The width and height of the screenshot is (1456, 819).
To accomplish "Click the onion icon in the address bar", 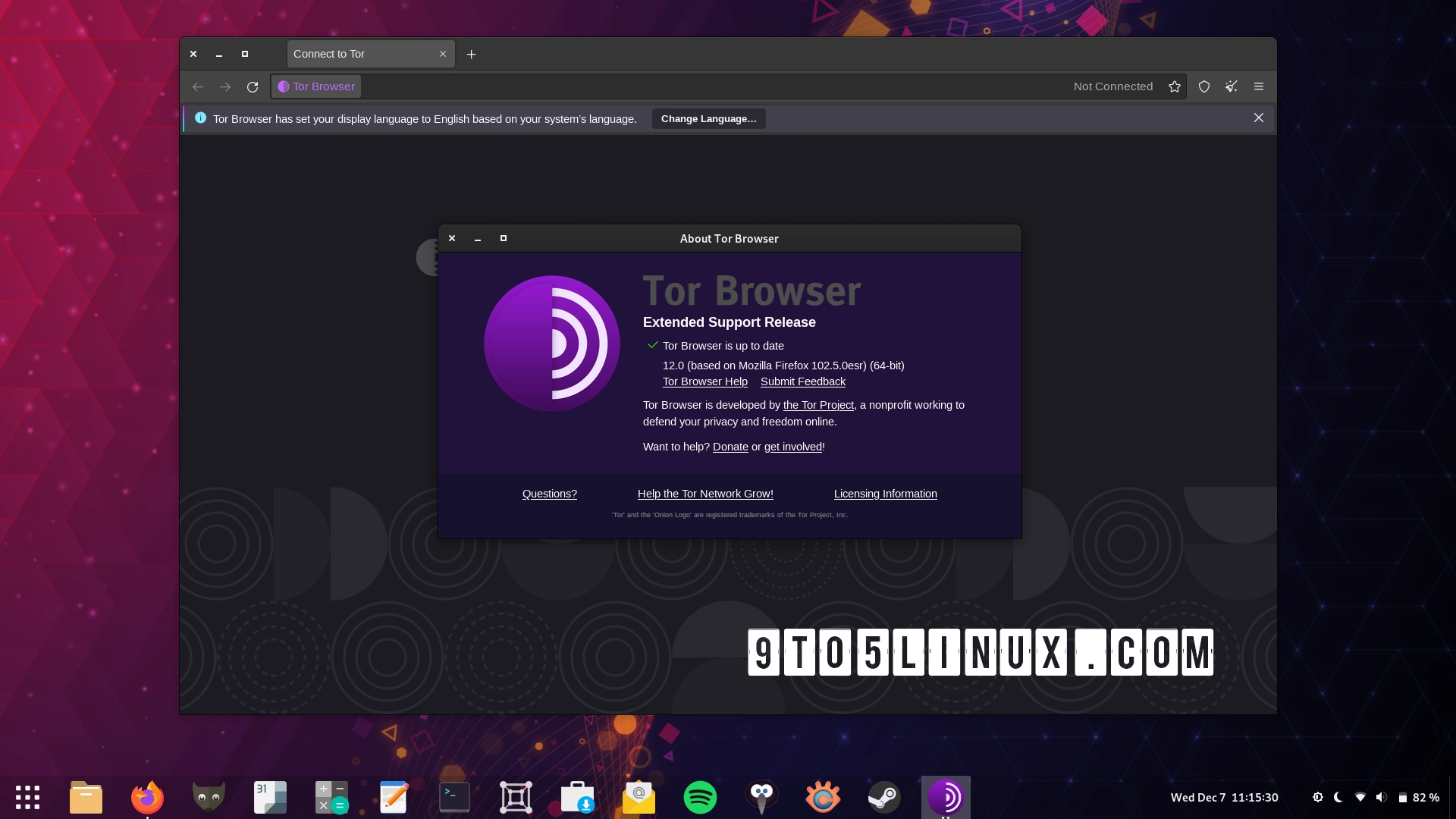I will [x=284, y=86].
